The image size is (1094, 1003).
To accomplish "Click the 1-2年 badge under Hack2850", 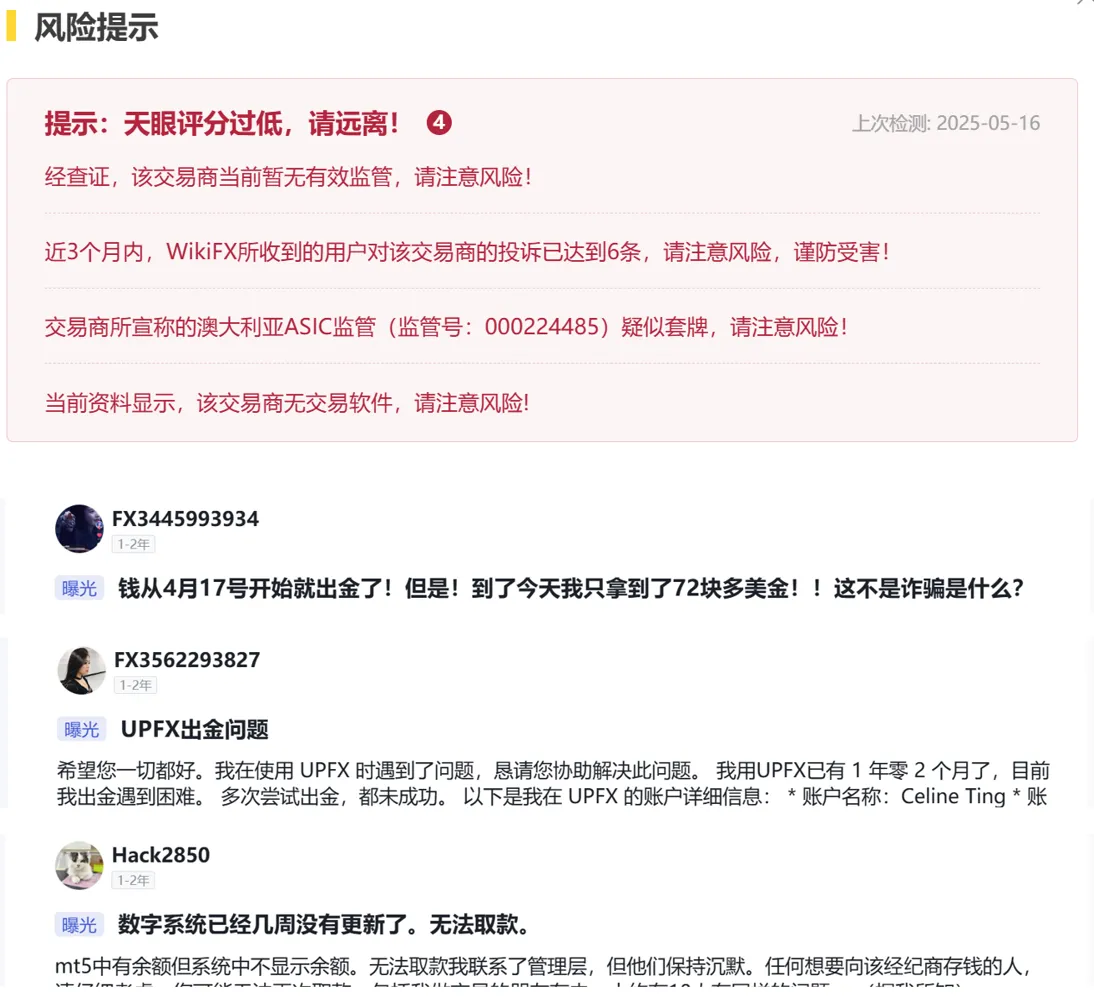I will click(133, 880).
